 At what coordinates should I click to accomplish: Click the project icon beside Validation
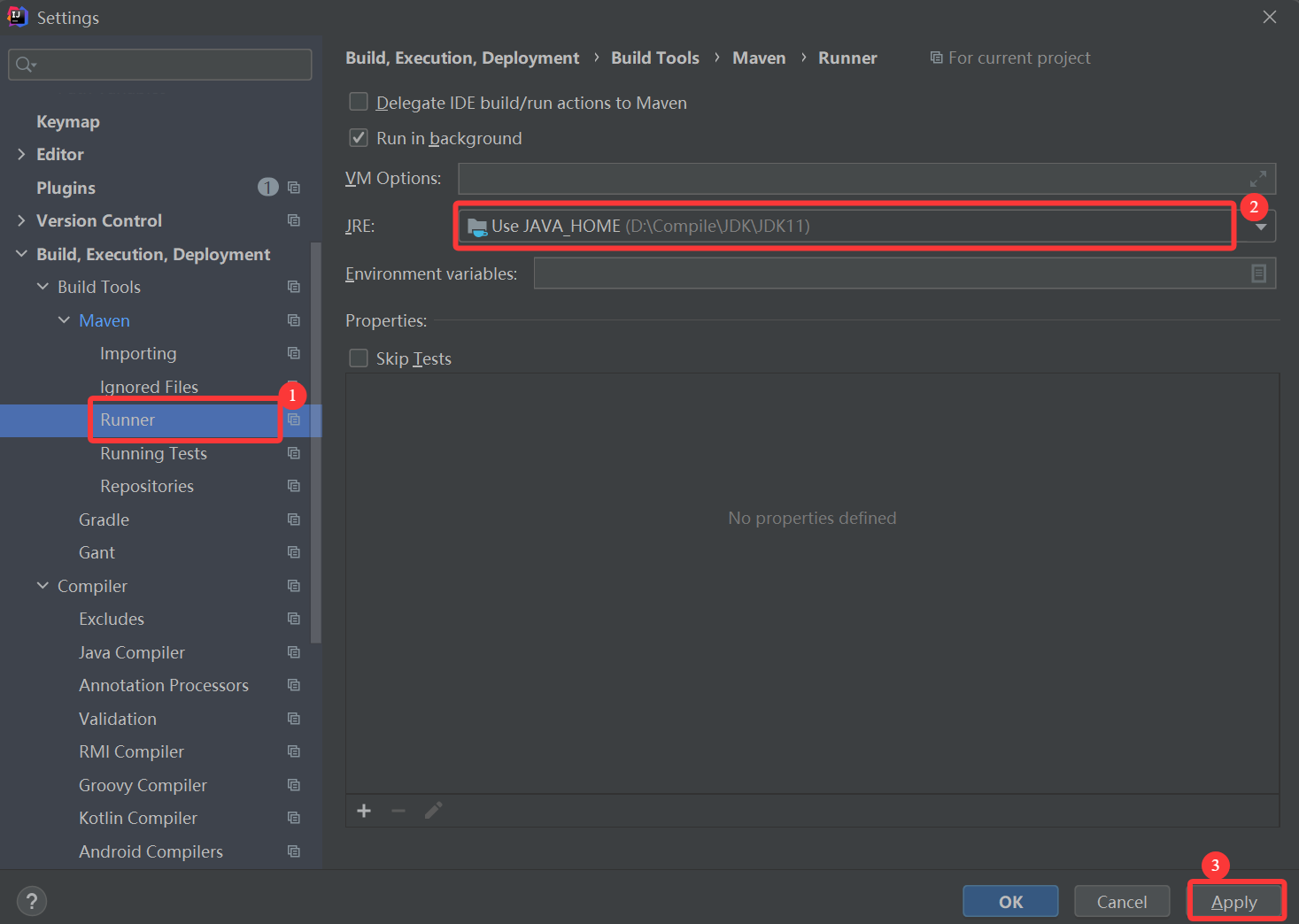coord(294,719)
